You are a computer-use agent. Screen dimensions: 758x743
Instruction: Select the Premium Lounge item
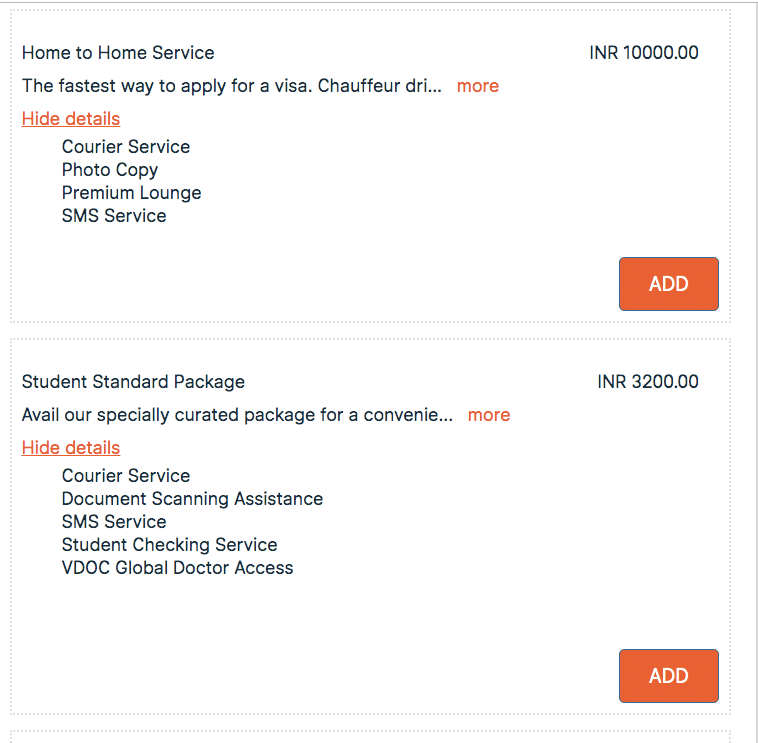tap(131, 193)
